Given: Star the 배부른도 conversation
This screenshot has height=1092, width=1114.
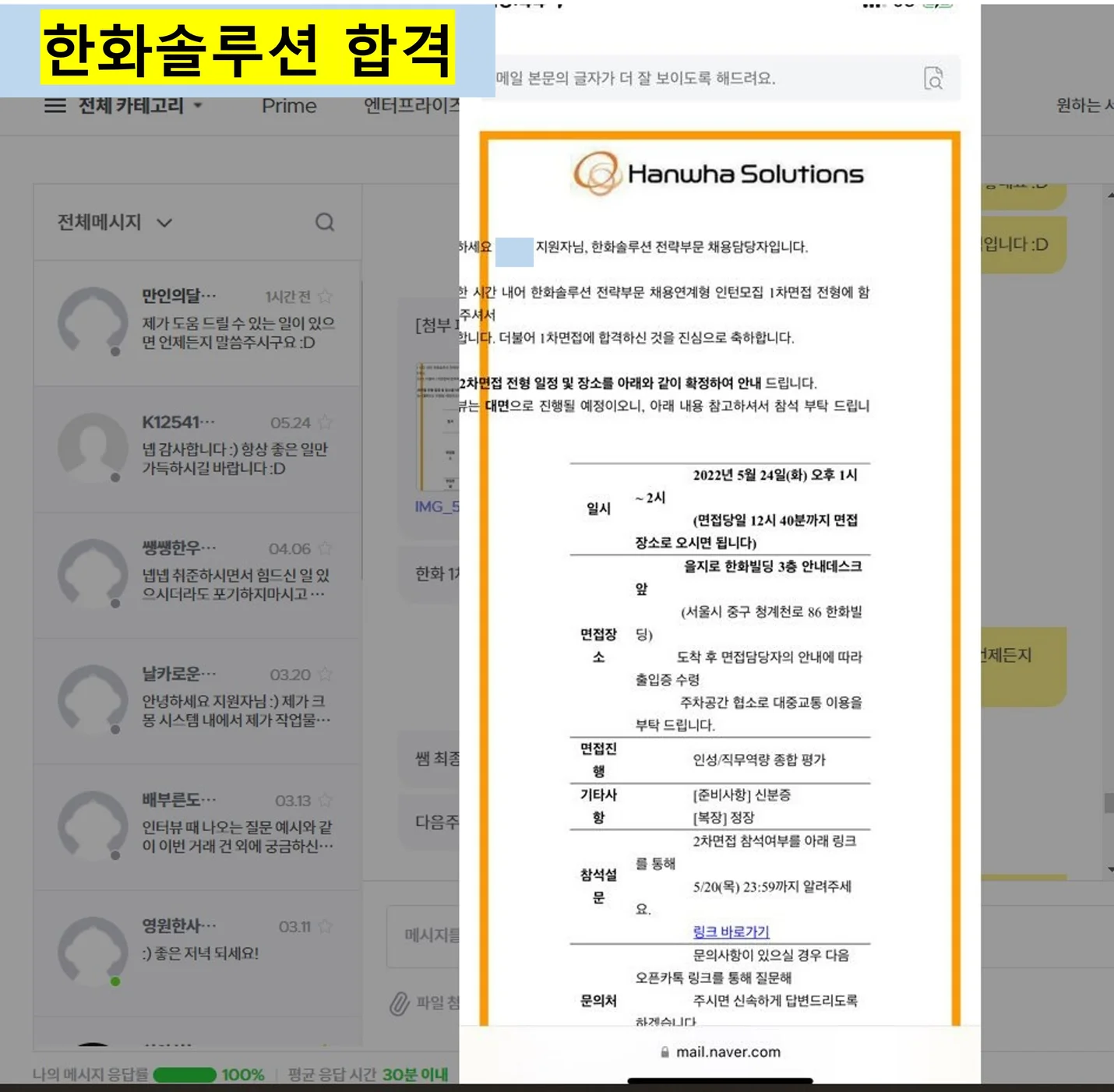Looking at the screenshot, I should tap(326, 801).
